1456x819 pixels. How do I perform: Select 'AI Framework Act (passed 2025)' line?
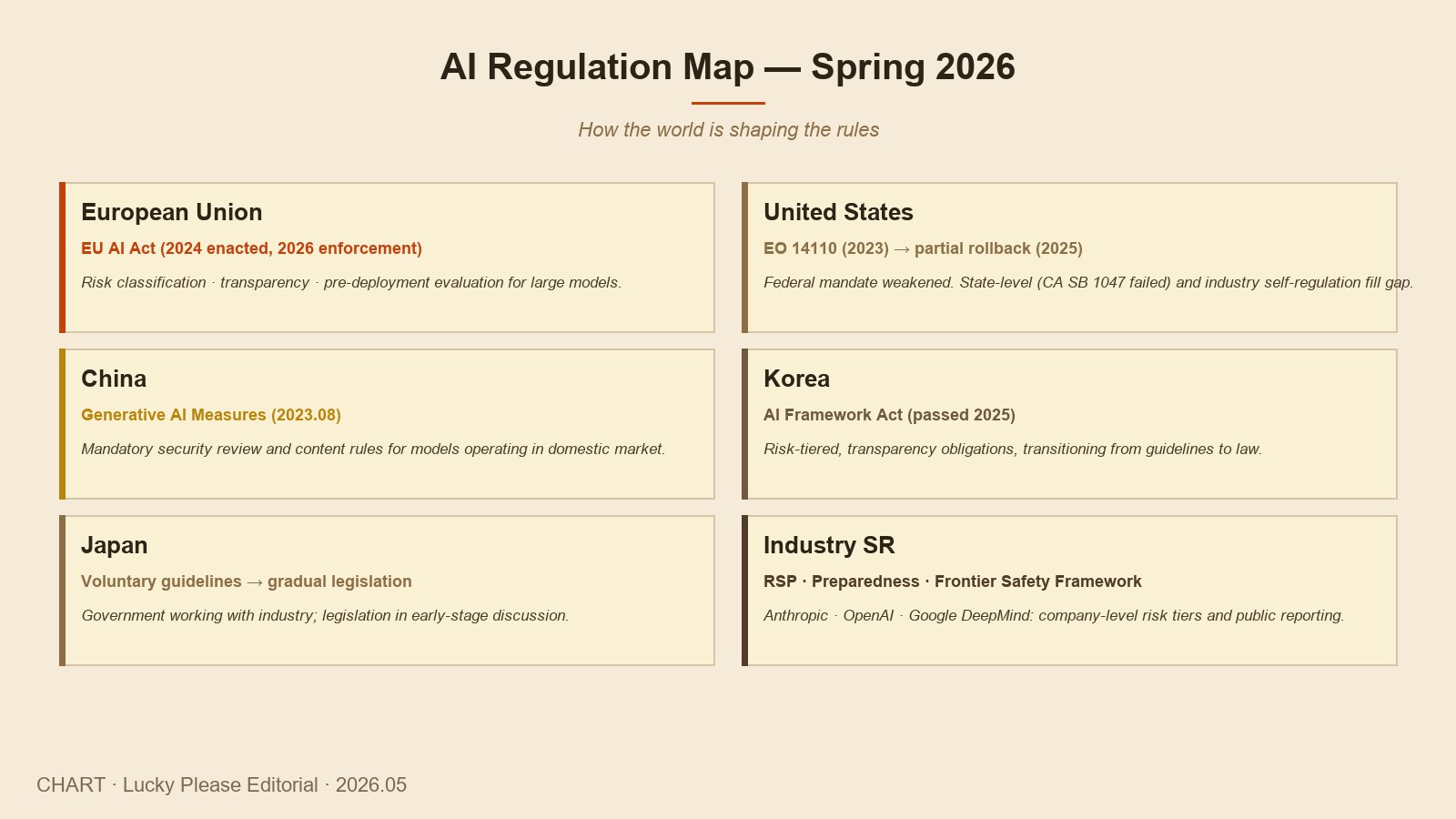(x=889, y=415)
